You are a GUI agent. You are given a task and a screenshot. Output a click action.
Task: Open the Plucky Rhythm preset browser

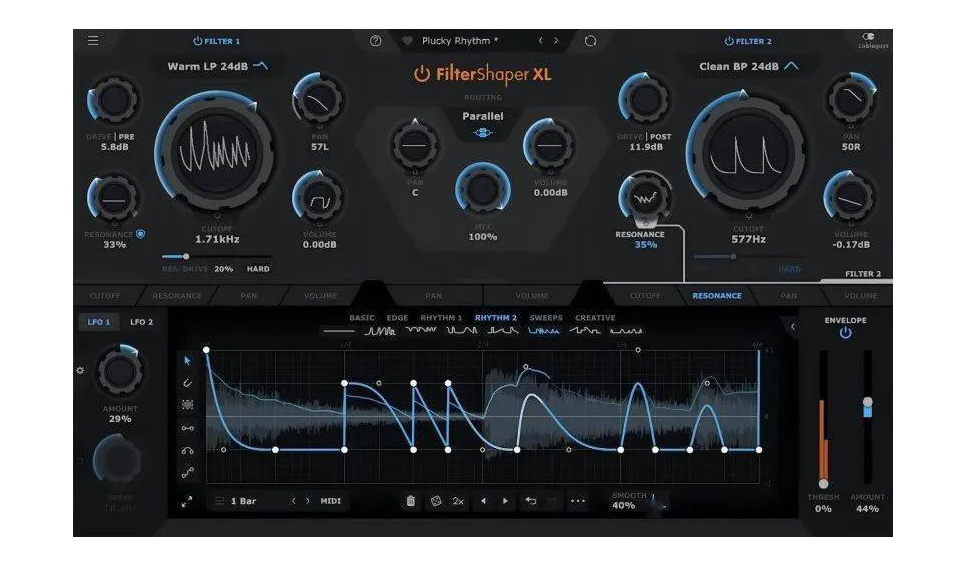point(460,41)
